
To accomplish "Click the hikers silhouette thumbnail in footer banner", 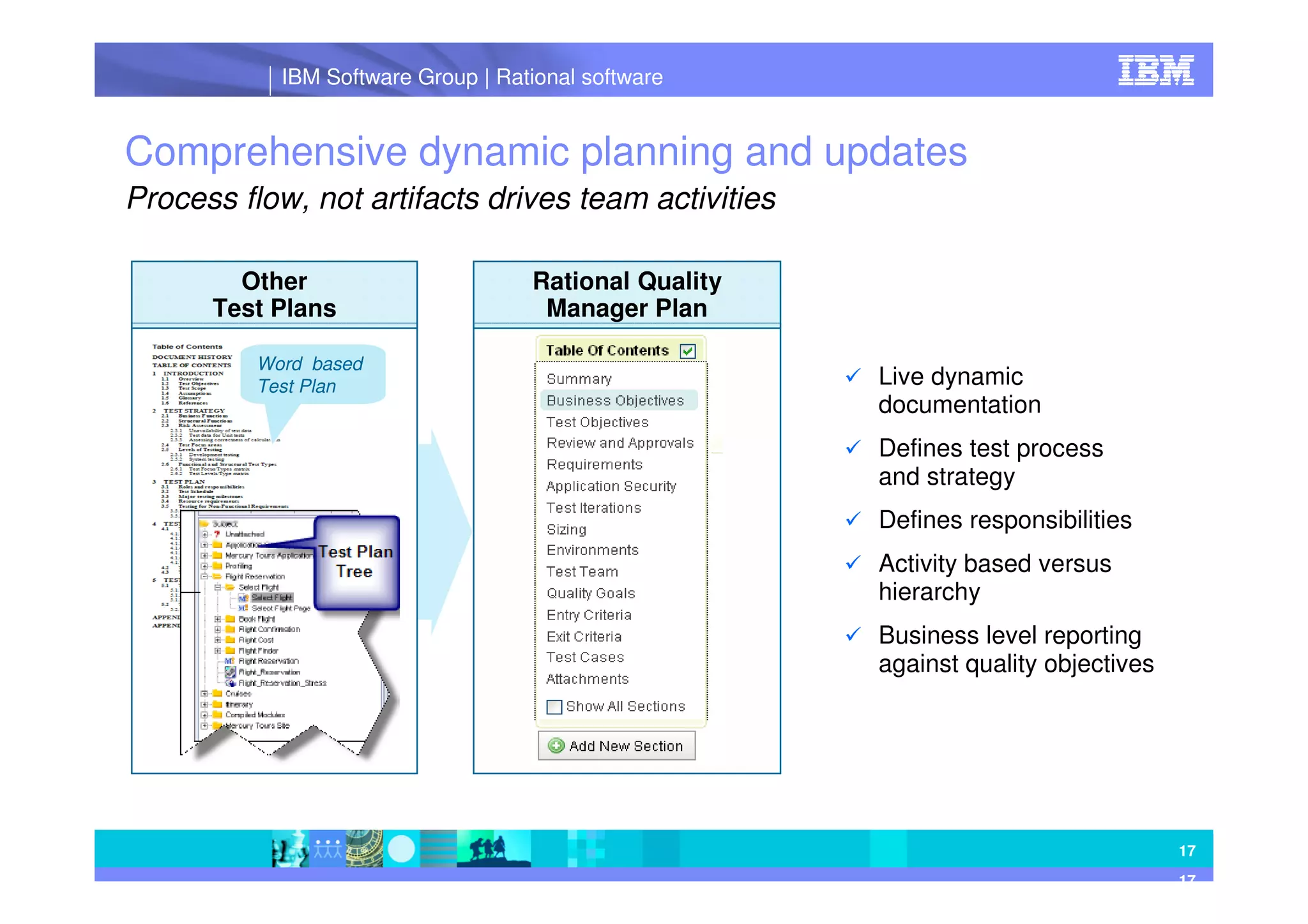I will 493,849.
